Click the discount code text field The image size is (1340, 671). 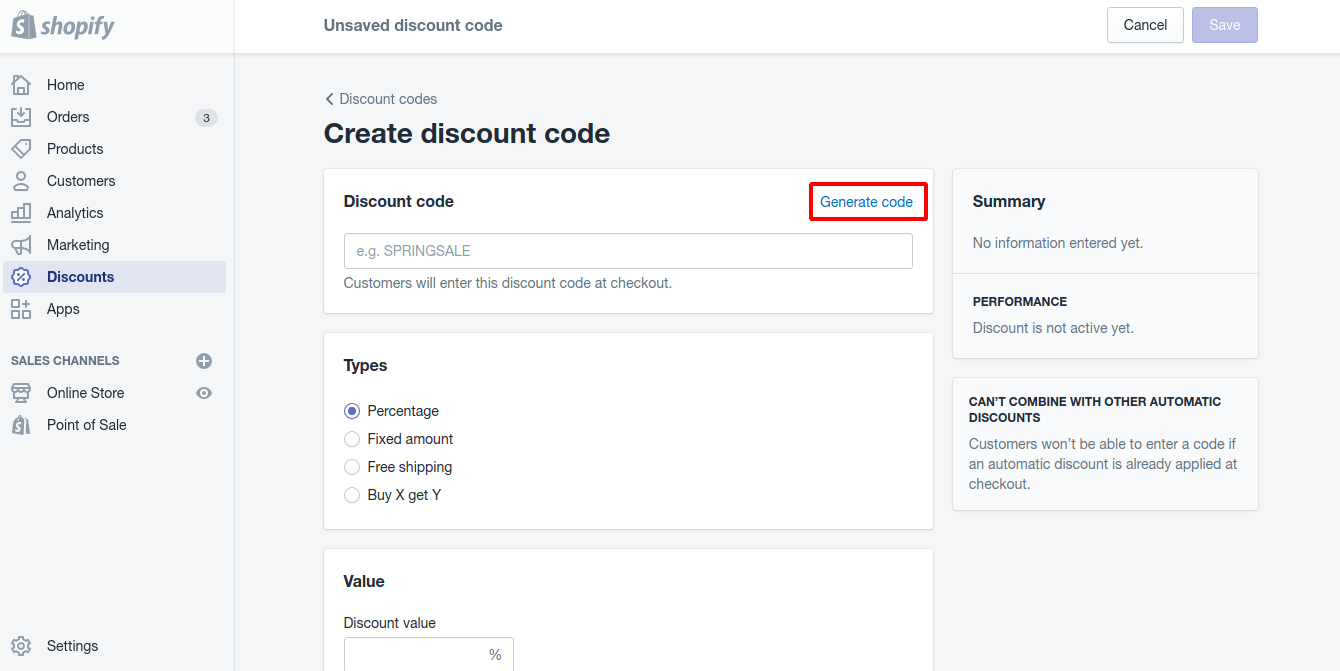click(x=628, y=250)
